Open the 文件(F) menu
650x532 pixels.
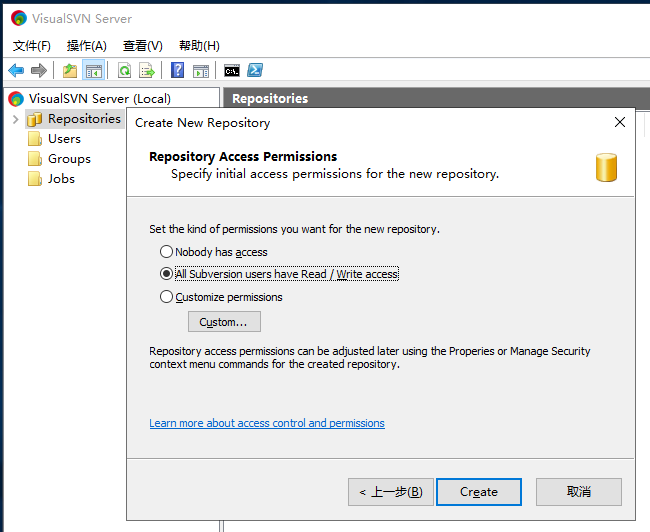pos(32,46)
